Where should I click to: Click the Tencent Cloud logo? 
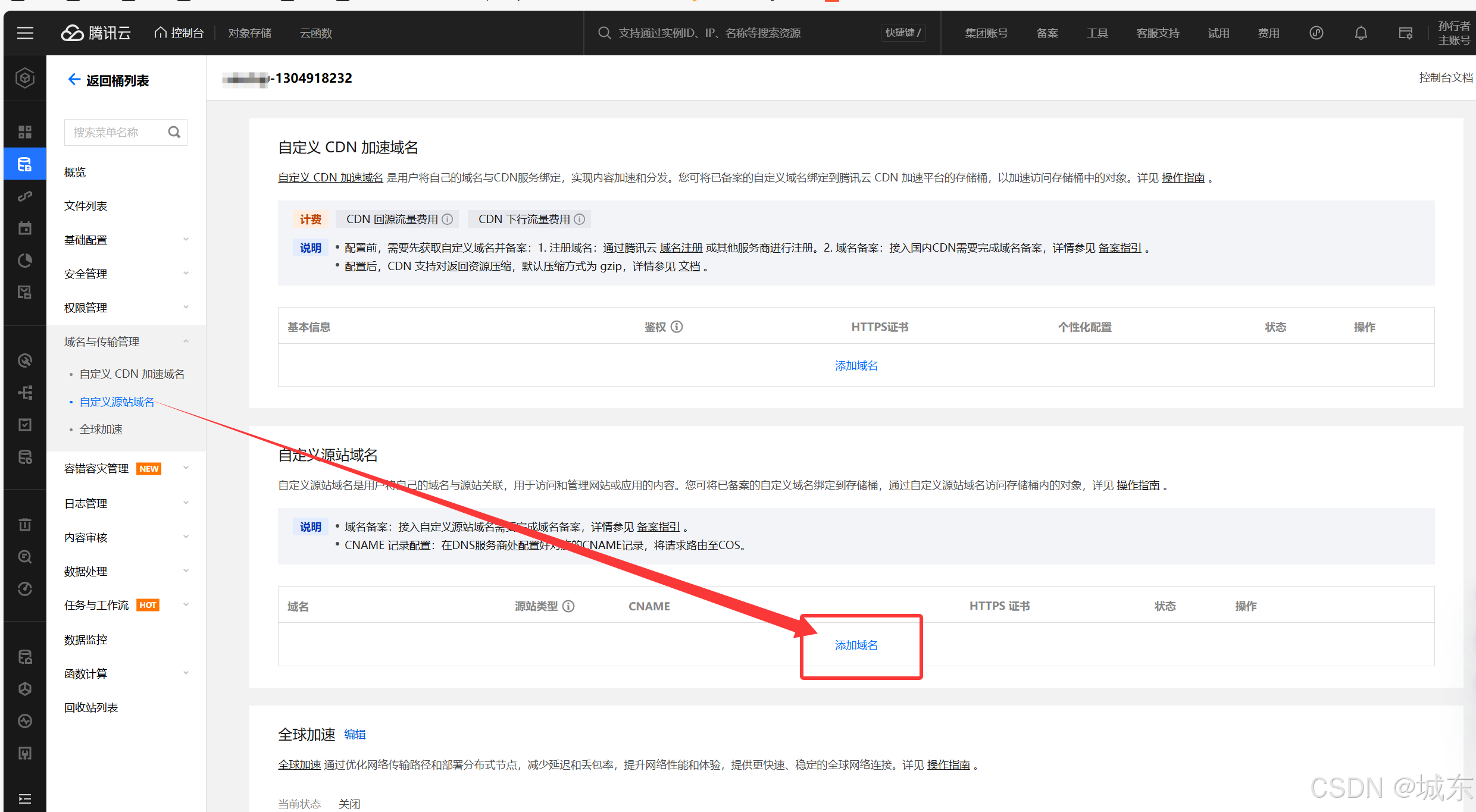click(x=96, y=33)
